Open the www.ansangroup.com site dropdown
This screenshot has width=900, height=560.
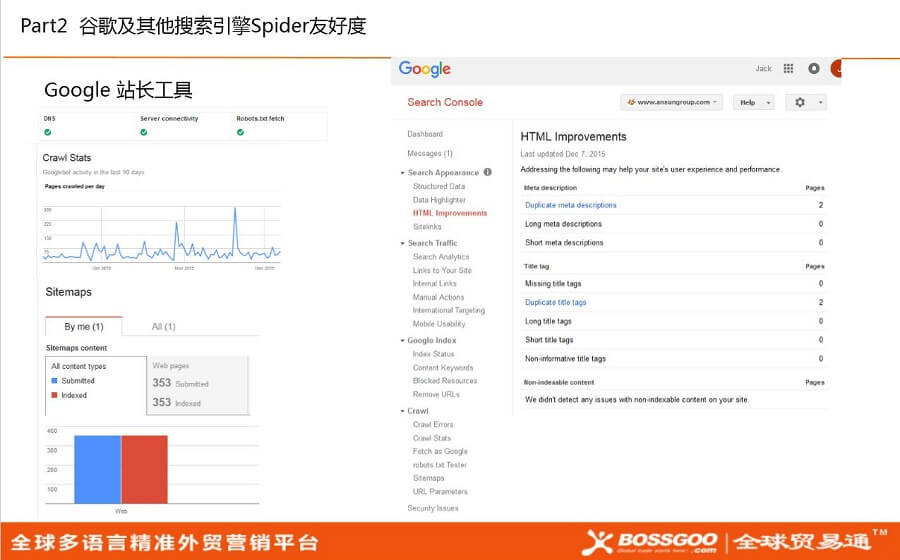[672, 102]
